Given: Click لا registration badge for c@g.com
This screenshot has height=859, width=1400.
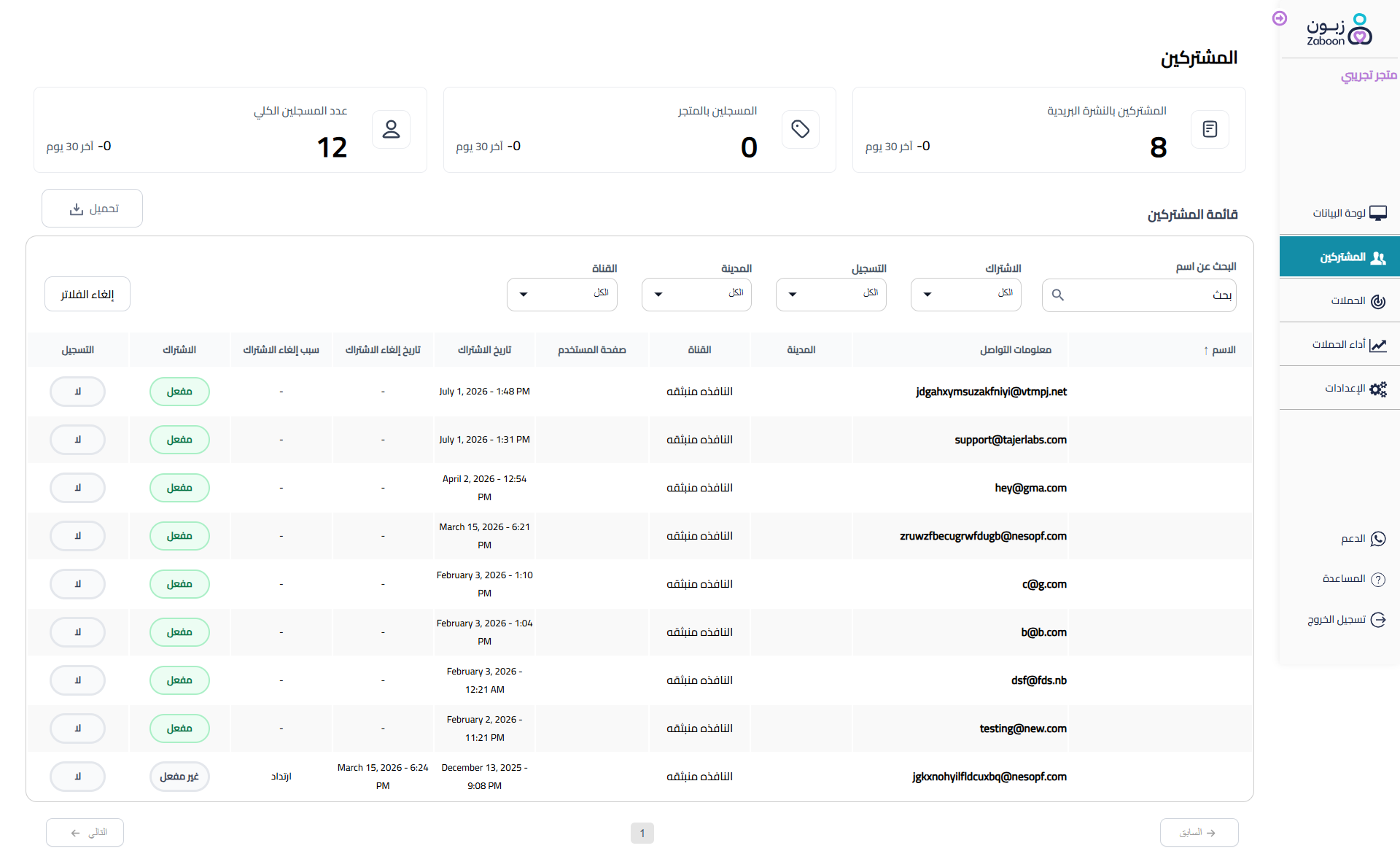Looking at the screenshot, I should [x=77, y=584].
